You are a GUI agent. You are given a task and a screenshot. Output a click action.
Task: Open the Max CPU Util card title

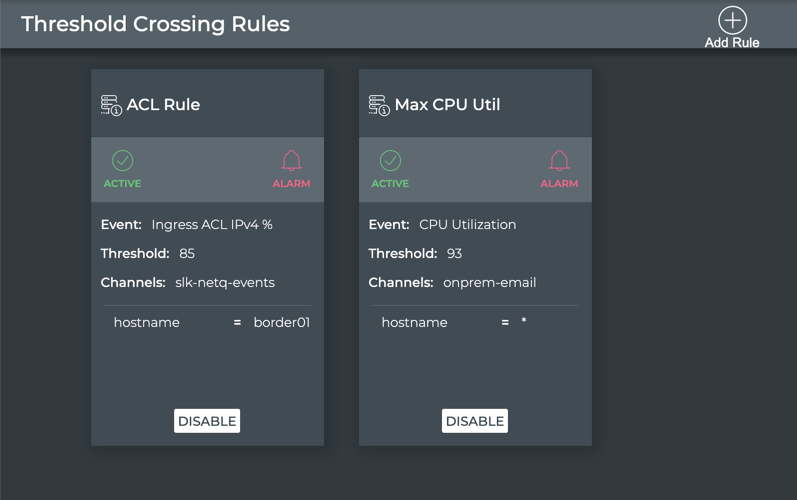[447, 105]
